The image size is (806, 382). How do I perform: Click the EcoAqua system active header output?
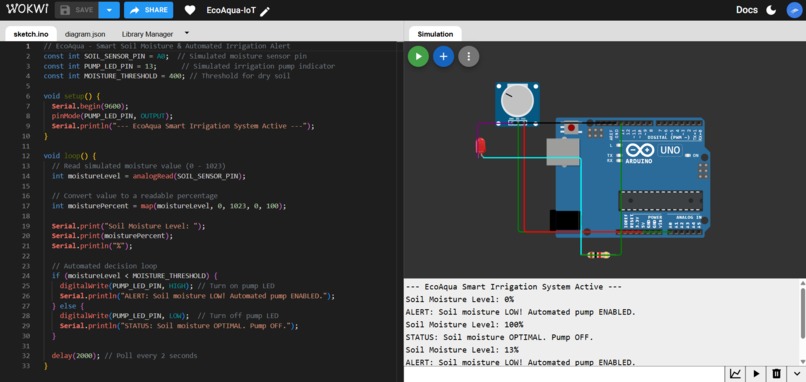coord(514,287)
